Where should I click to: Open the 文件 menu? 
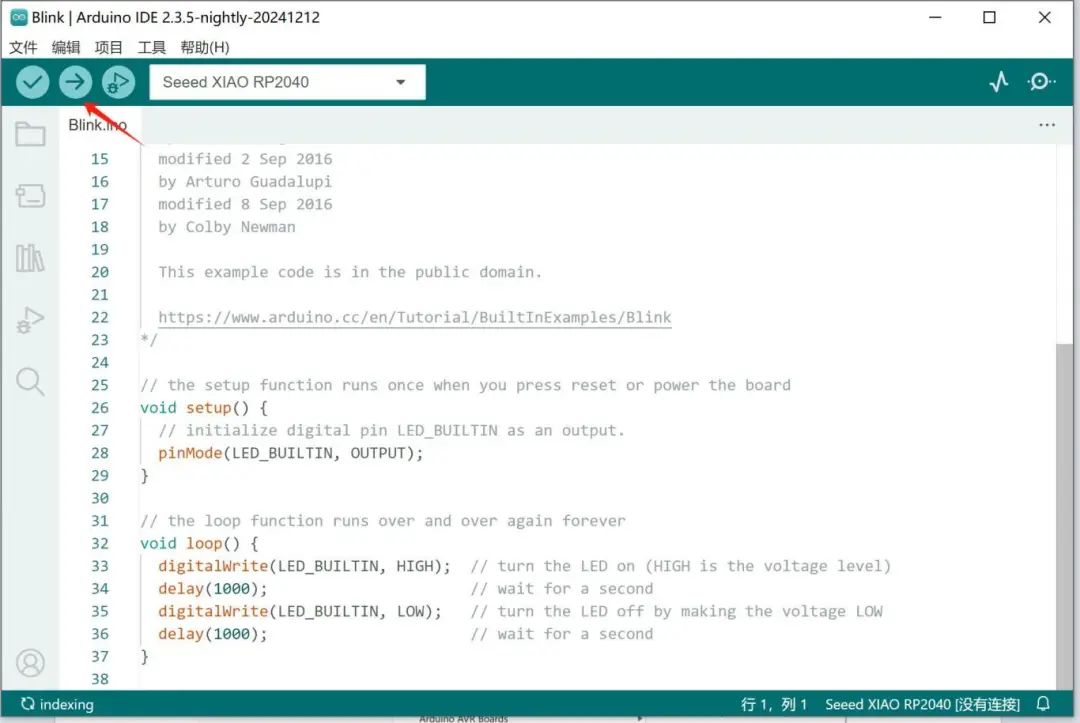(x=23, y=47)
